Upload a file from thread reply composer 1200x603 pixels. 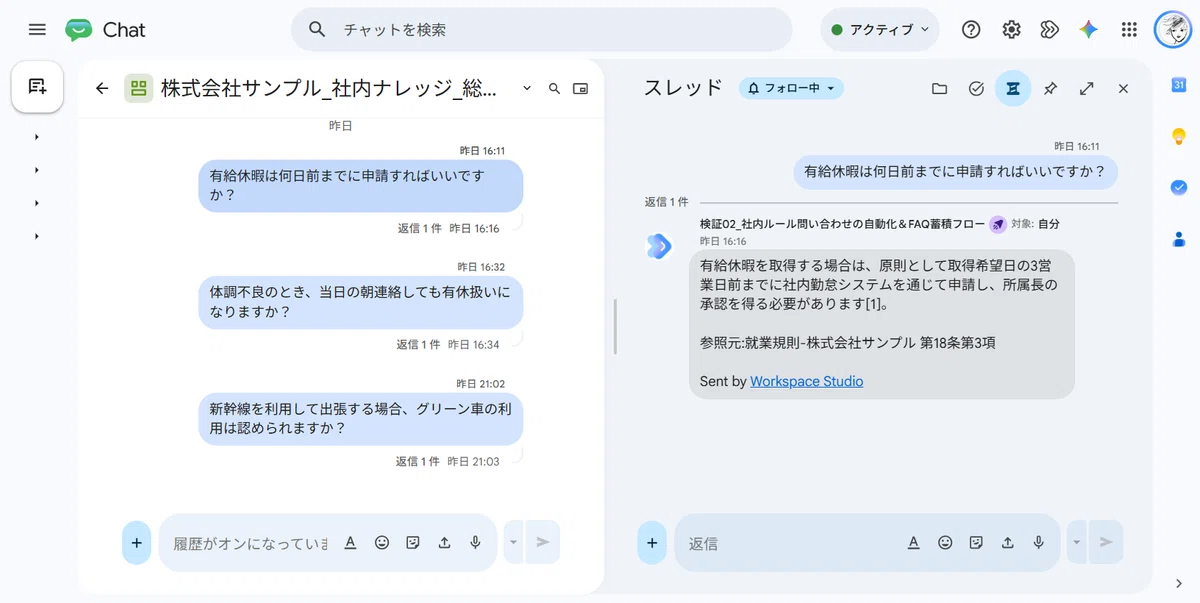tap(1008, 542)
